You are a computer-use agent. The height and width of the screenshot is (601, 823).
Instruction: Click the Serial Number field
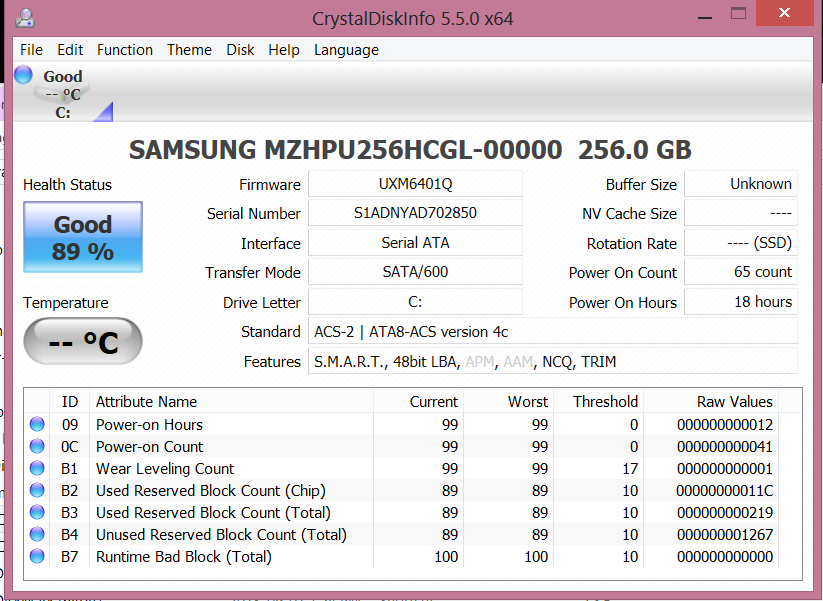coord(415,213)
